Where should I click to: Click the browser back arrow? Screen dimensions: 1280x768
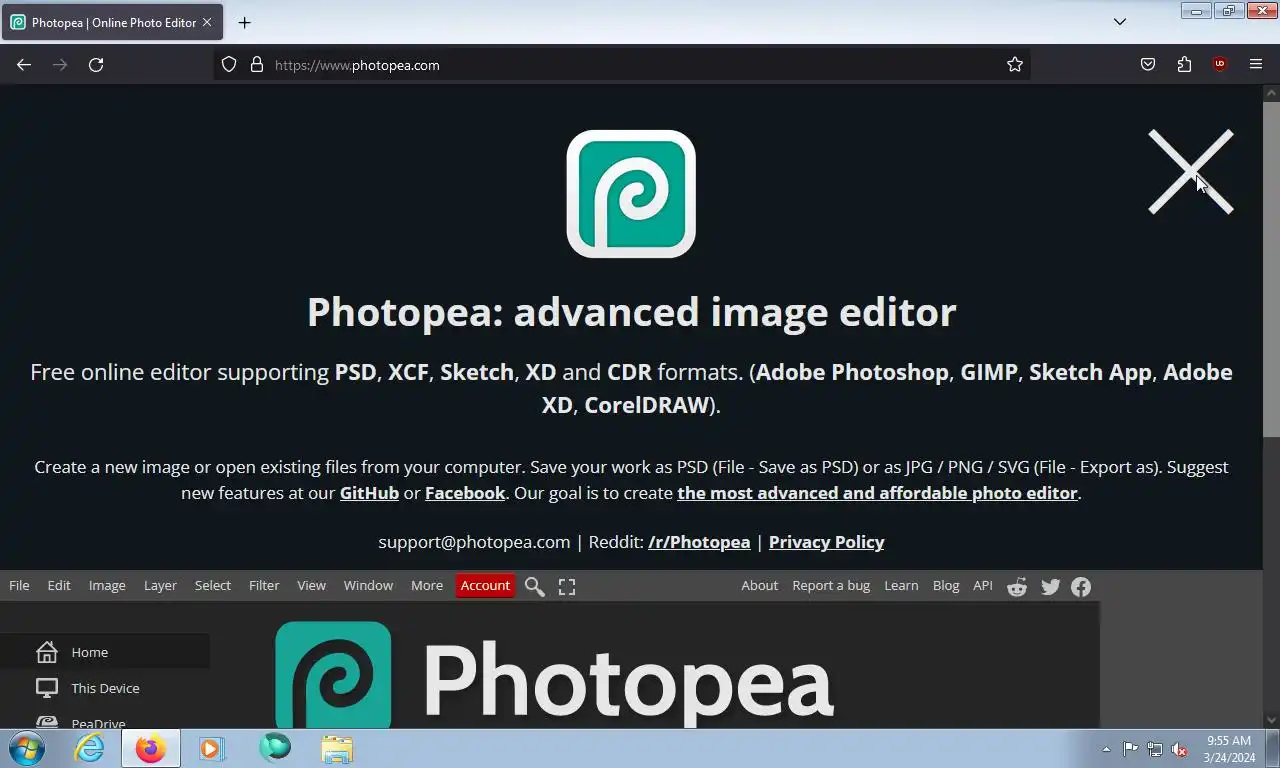point(24,65)
